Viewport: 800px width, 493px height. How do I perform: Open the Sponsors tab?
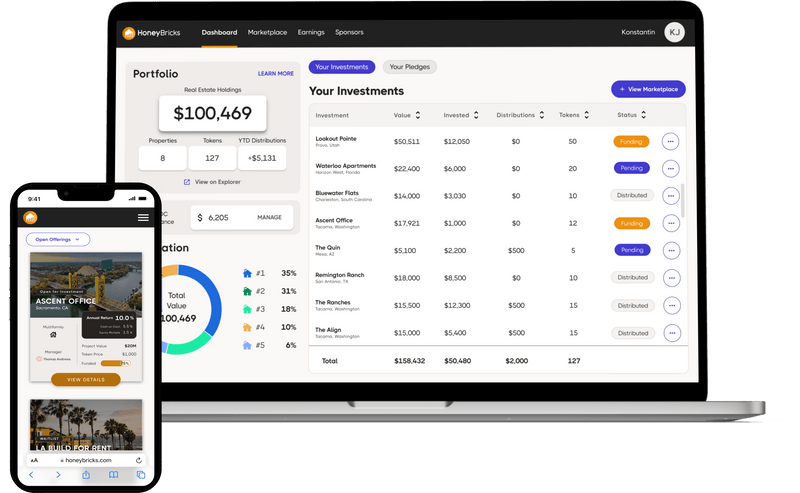point(349,32)
